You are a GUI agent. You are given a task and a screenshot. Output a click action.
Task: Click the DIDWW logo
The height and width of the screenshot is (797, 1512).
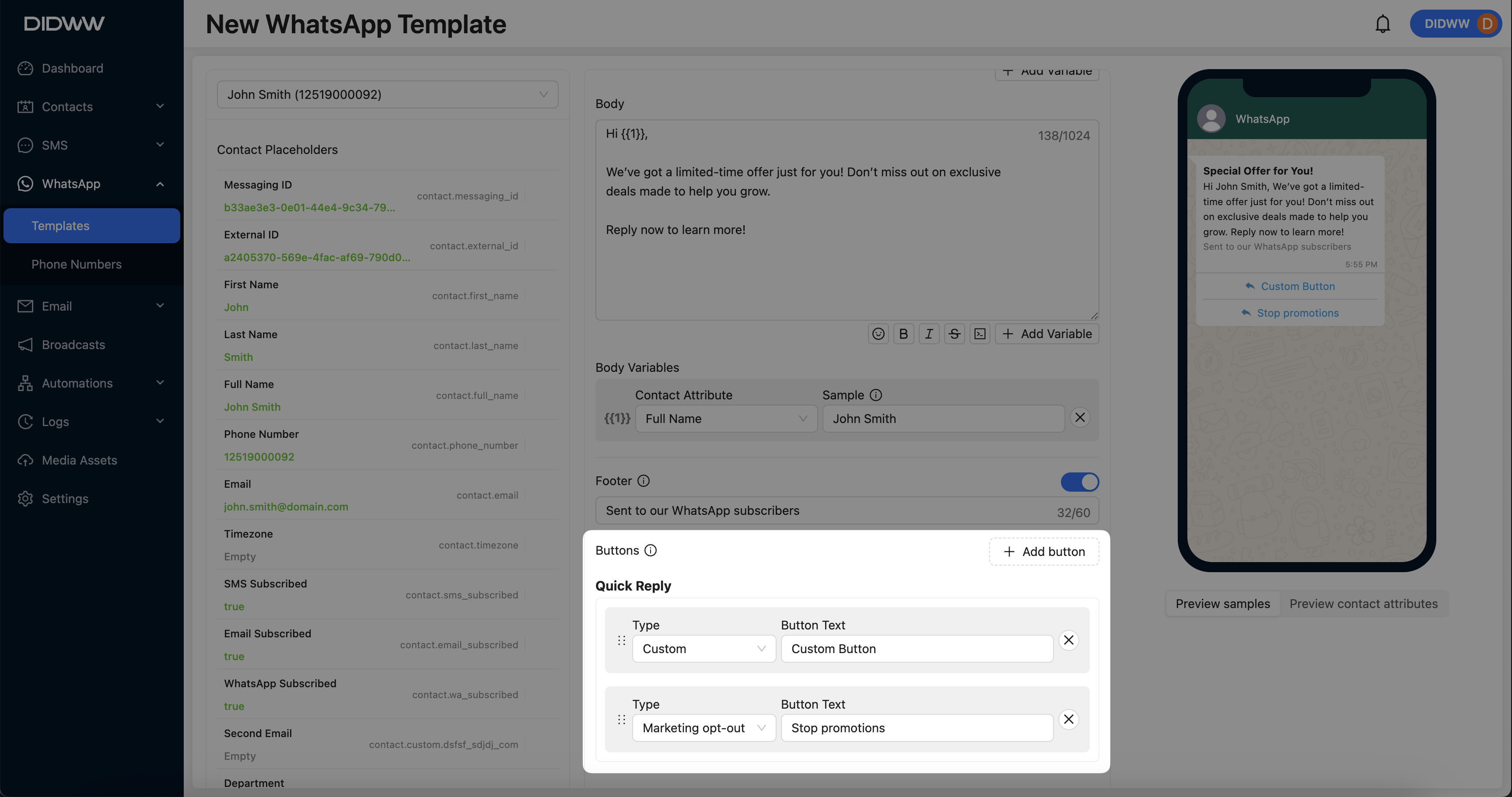tap(65, 24)
